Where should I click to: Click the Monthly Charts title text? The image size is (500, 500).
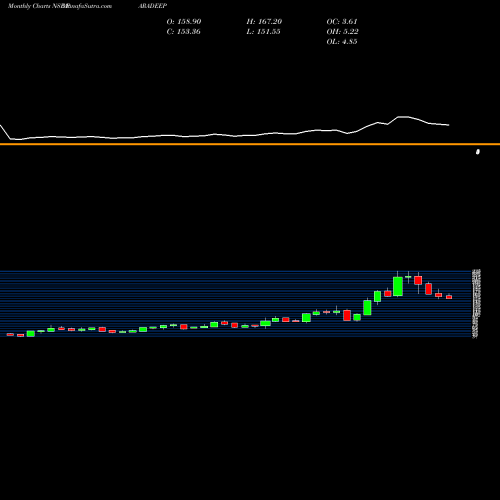pyautogui.click(x=29, y=6)
